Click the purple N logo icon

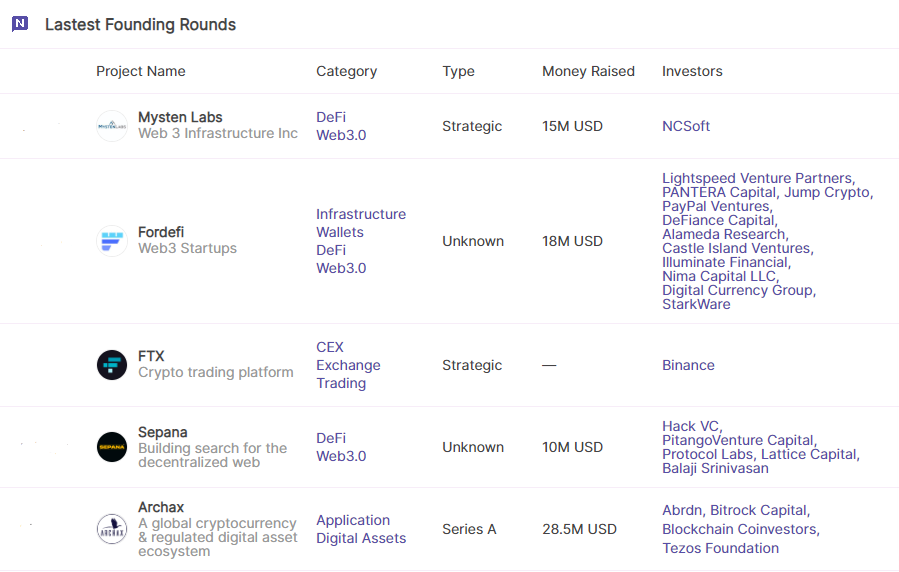click(20, 24)
